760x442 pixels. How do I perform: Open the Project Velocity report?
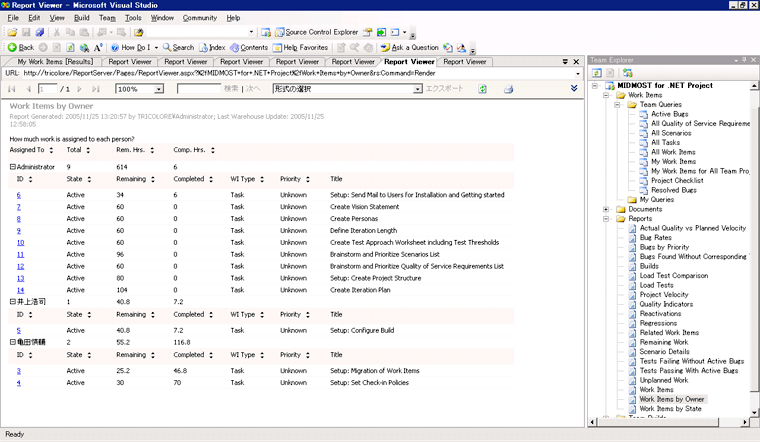664,295
